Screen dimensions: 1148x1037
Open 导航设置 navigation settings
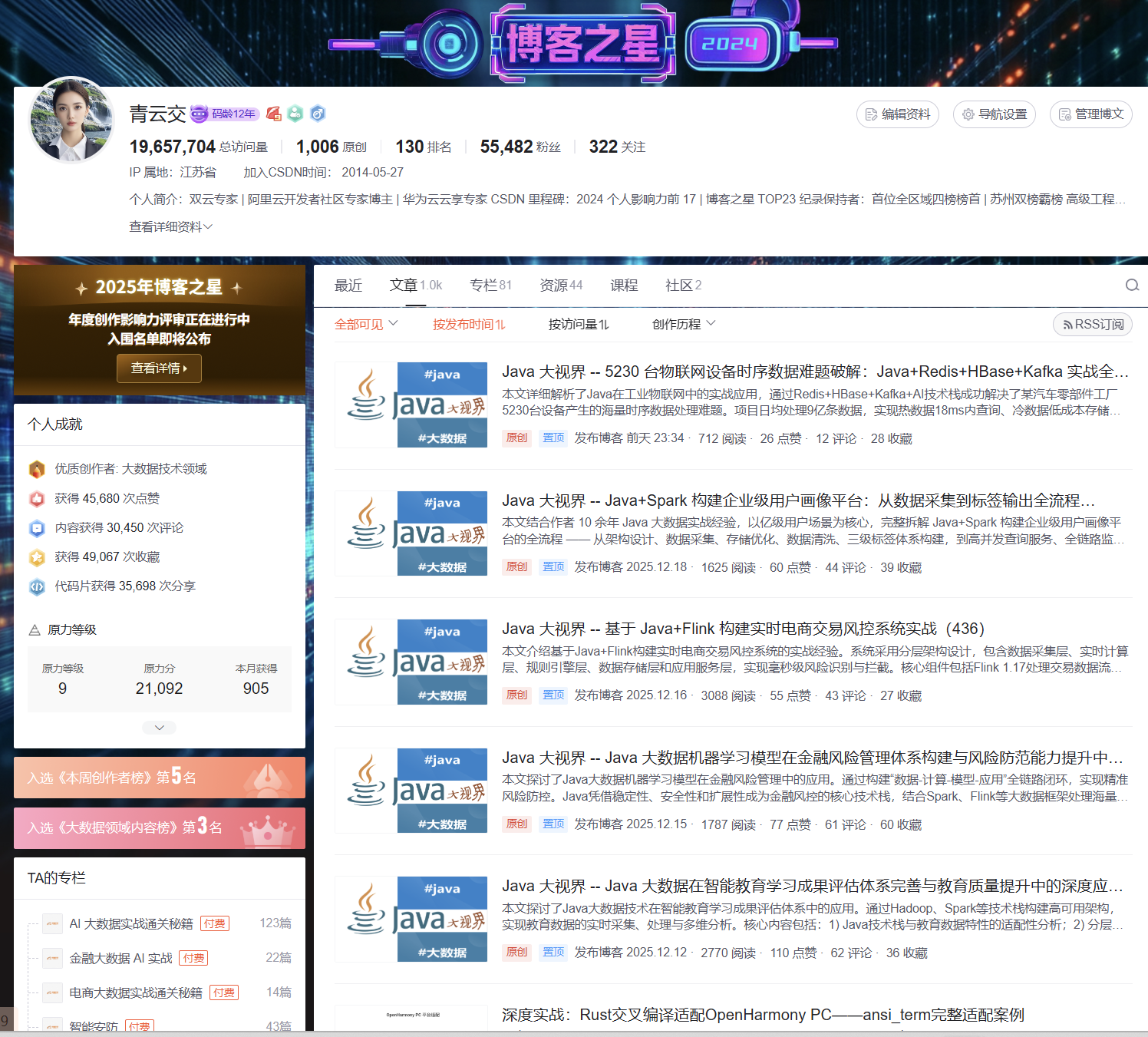click(995, 114)
